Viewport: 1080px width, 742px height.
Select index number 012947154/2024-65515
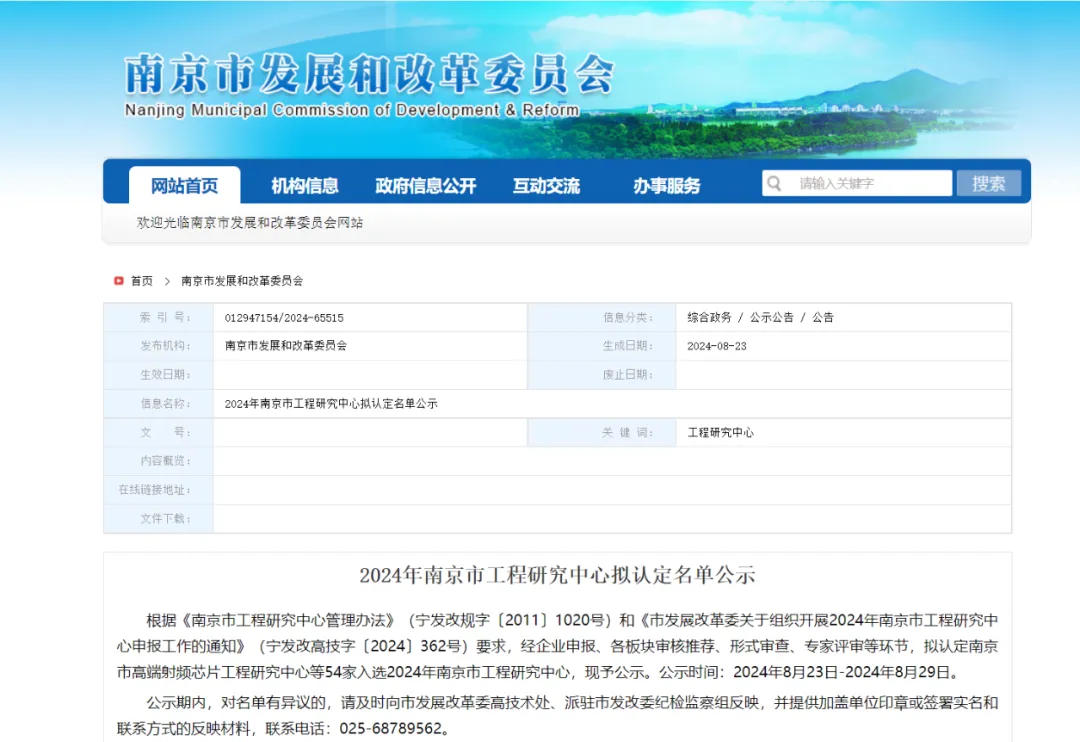[x=284, y=318]
